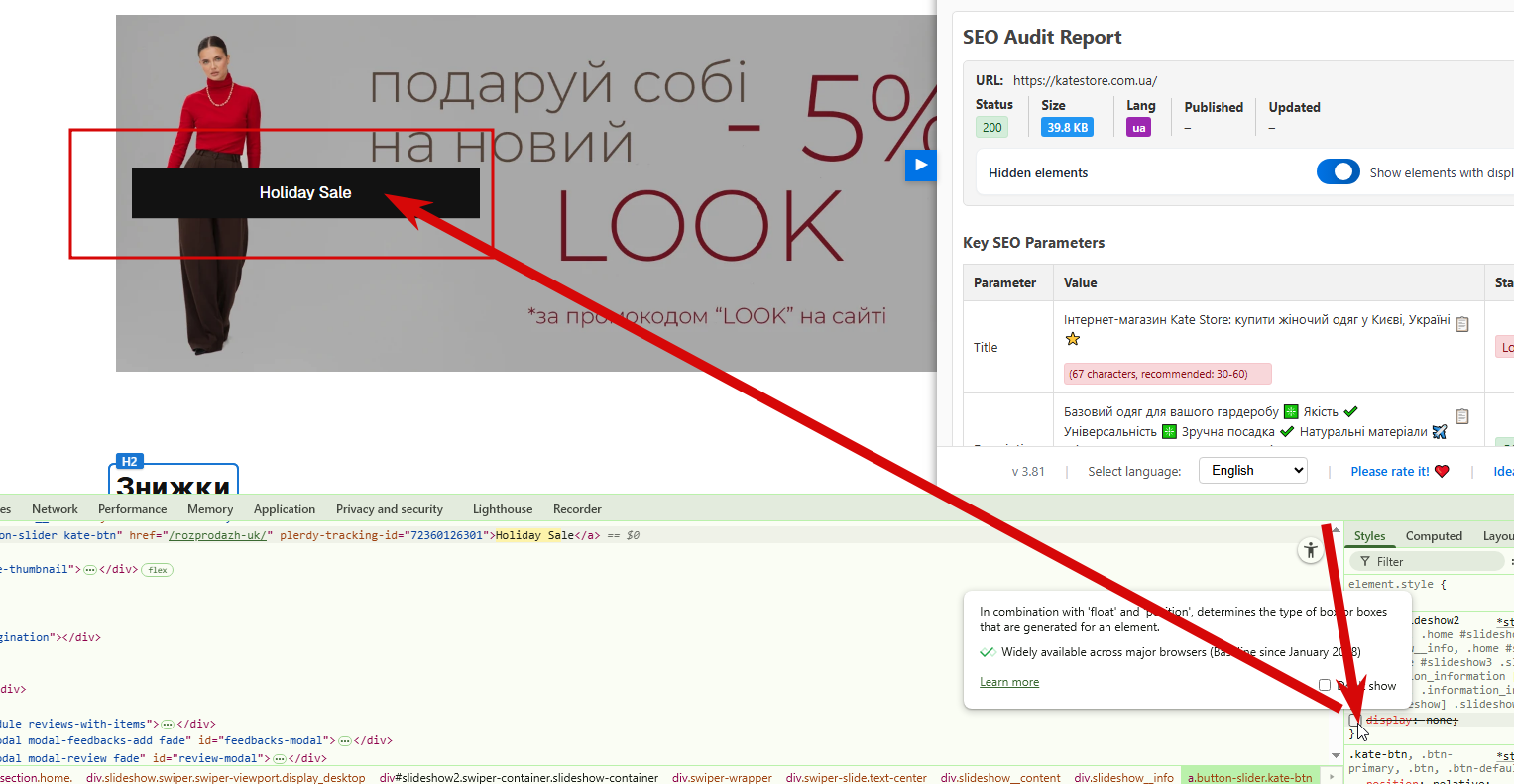Click the Title parameter cell
The image size is (1514, 784).
coord(1008,347)
